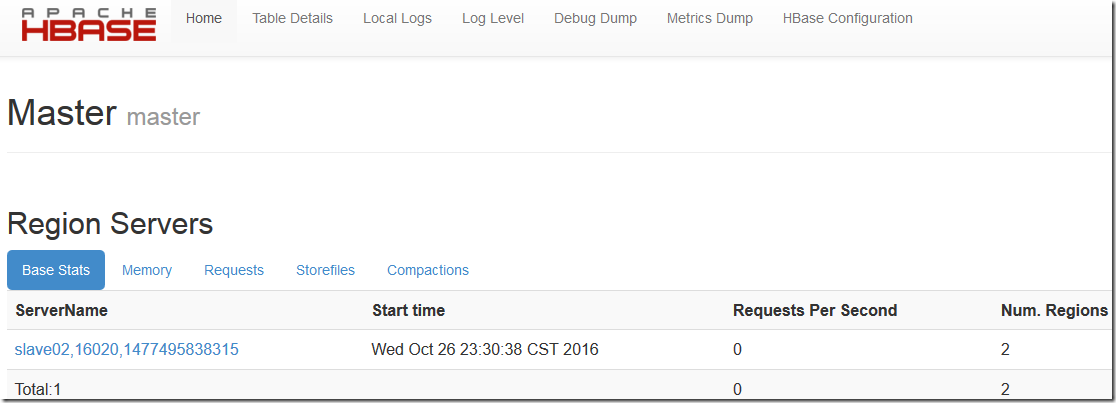1116x403 pixels.
Task: Open HBase Configuration page
Action: [x=848, y=19]
